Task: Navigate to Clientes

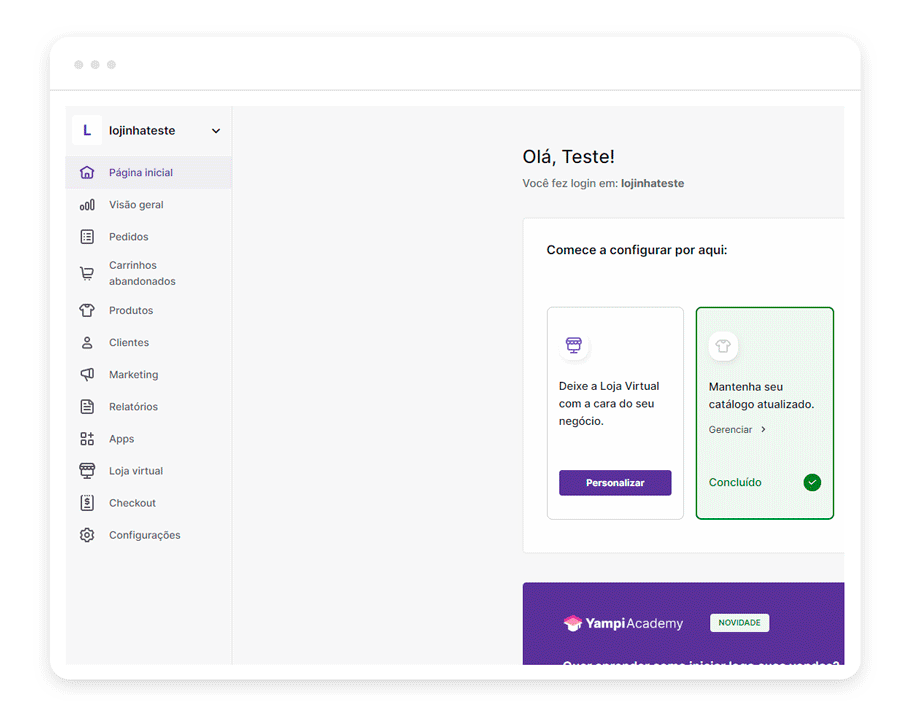Action: tap(148, 343)
